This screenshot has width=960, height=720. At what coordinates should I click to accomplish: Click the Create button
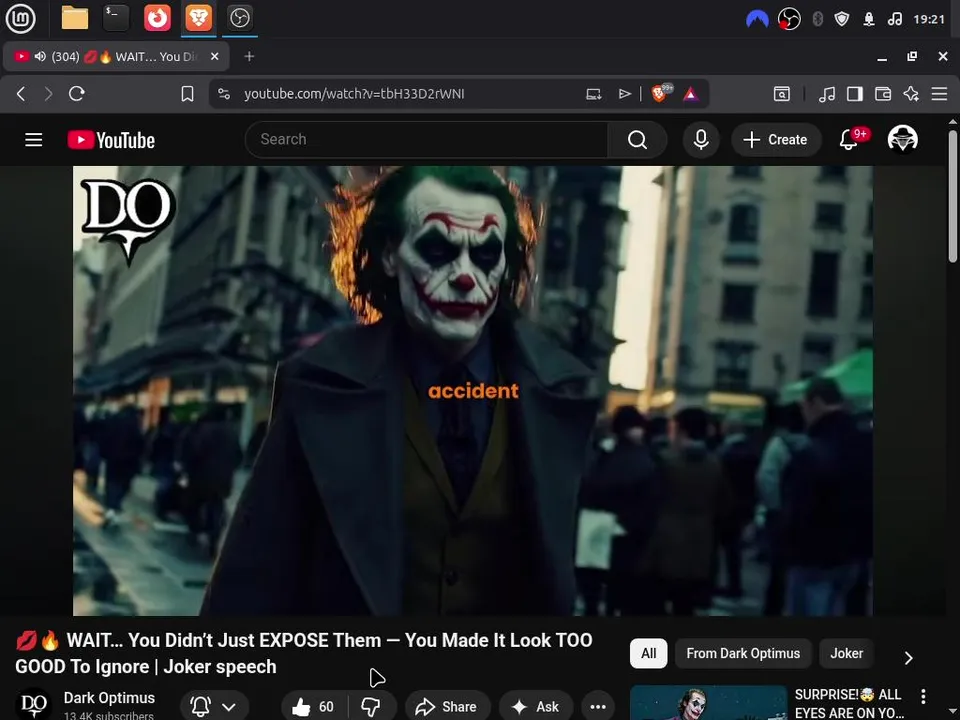(x=776, y=140)
